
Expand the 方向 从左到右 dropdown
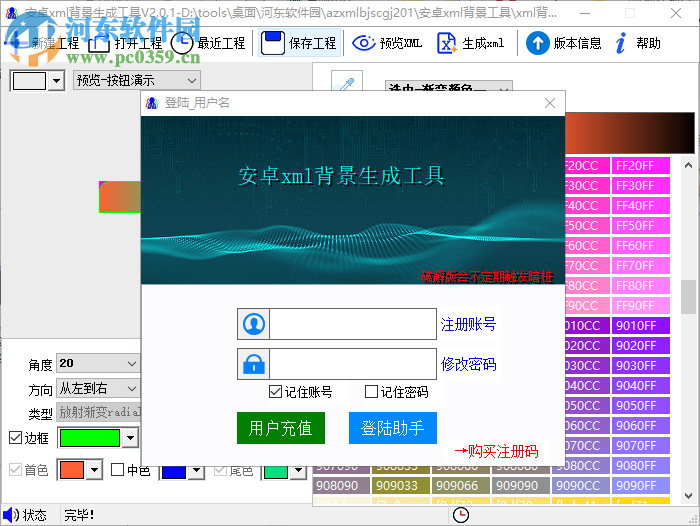click(x=132, y=388)
